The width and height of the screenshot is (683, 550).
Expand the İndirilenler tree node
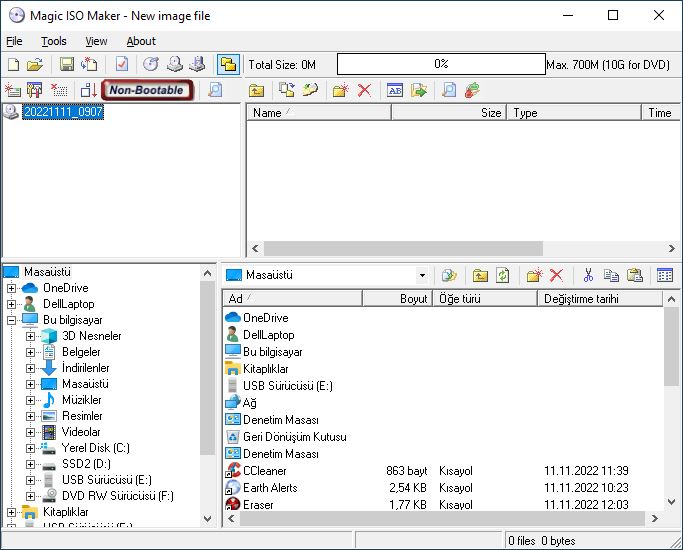(30, 368)
